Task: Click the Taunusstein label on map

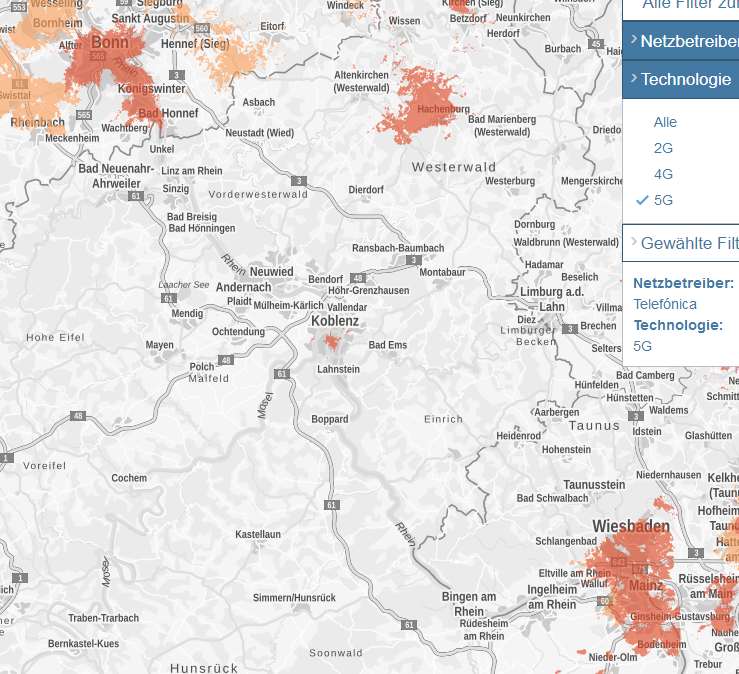Action: (594, 485)
